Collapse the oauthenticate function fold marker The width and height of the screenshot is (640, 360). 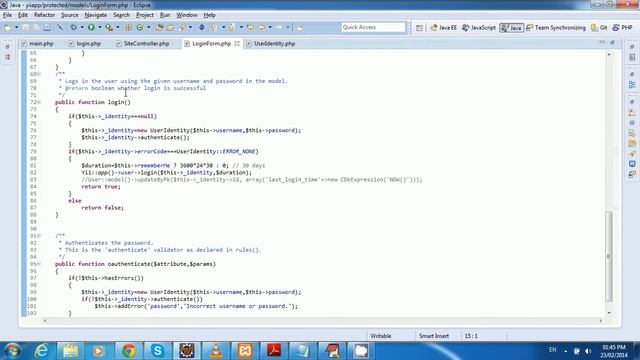coord(39,264)
